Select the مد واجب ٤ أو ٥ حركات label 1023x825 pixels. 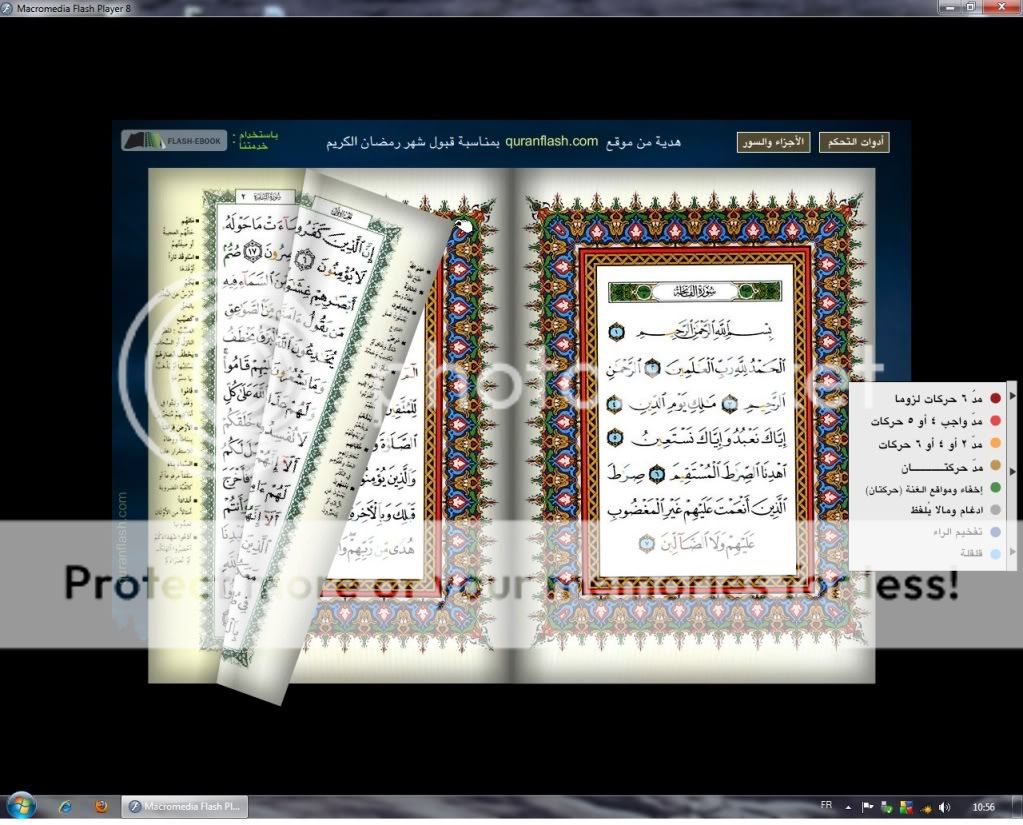point(926,421)
